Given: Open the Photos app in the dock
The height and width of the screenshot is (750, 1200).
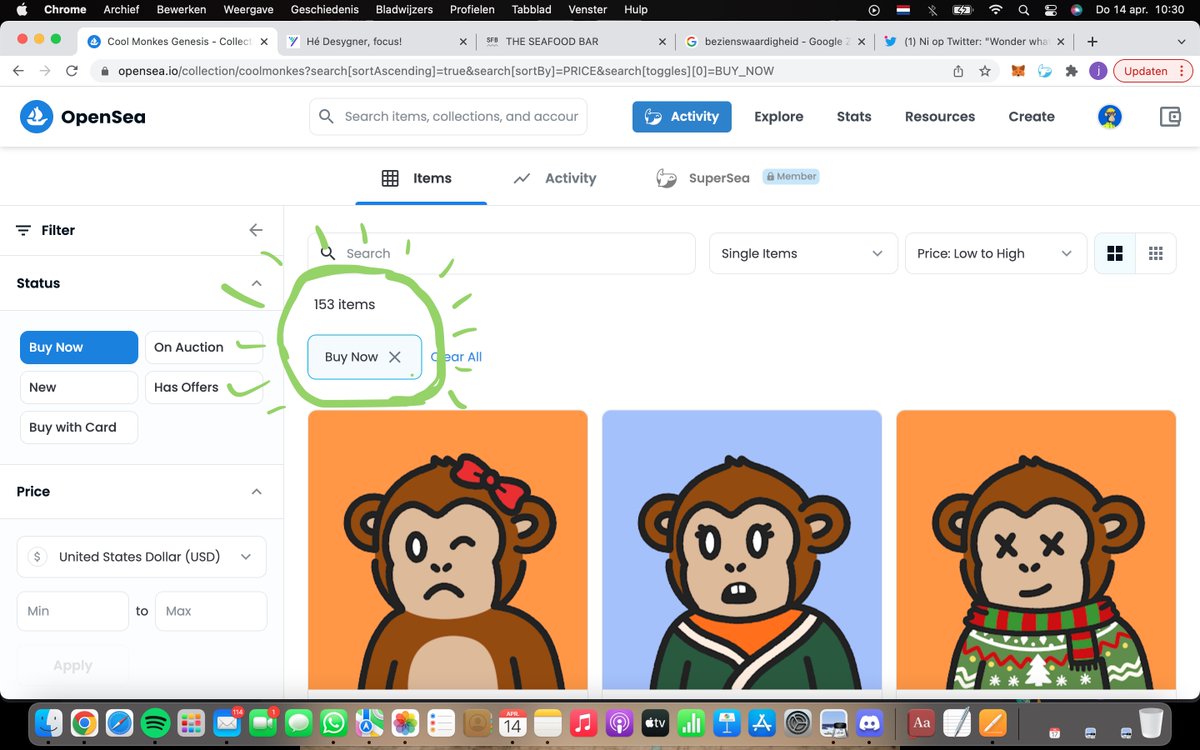Looking at the screenshot, I should (x=405, y=722).
